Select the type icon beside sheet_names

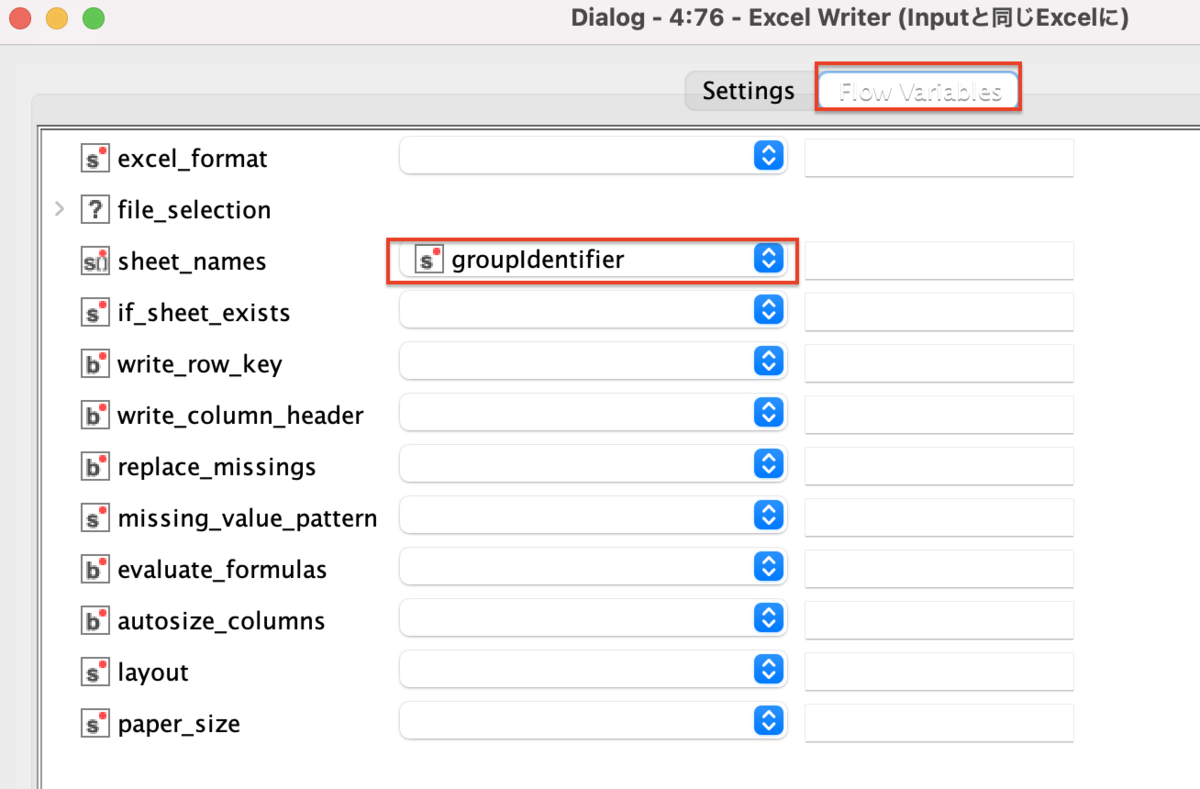[95, 260]
